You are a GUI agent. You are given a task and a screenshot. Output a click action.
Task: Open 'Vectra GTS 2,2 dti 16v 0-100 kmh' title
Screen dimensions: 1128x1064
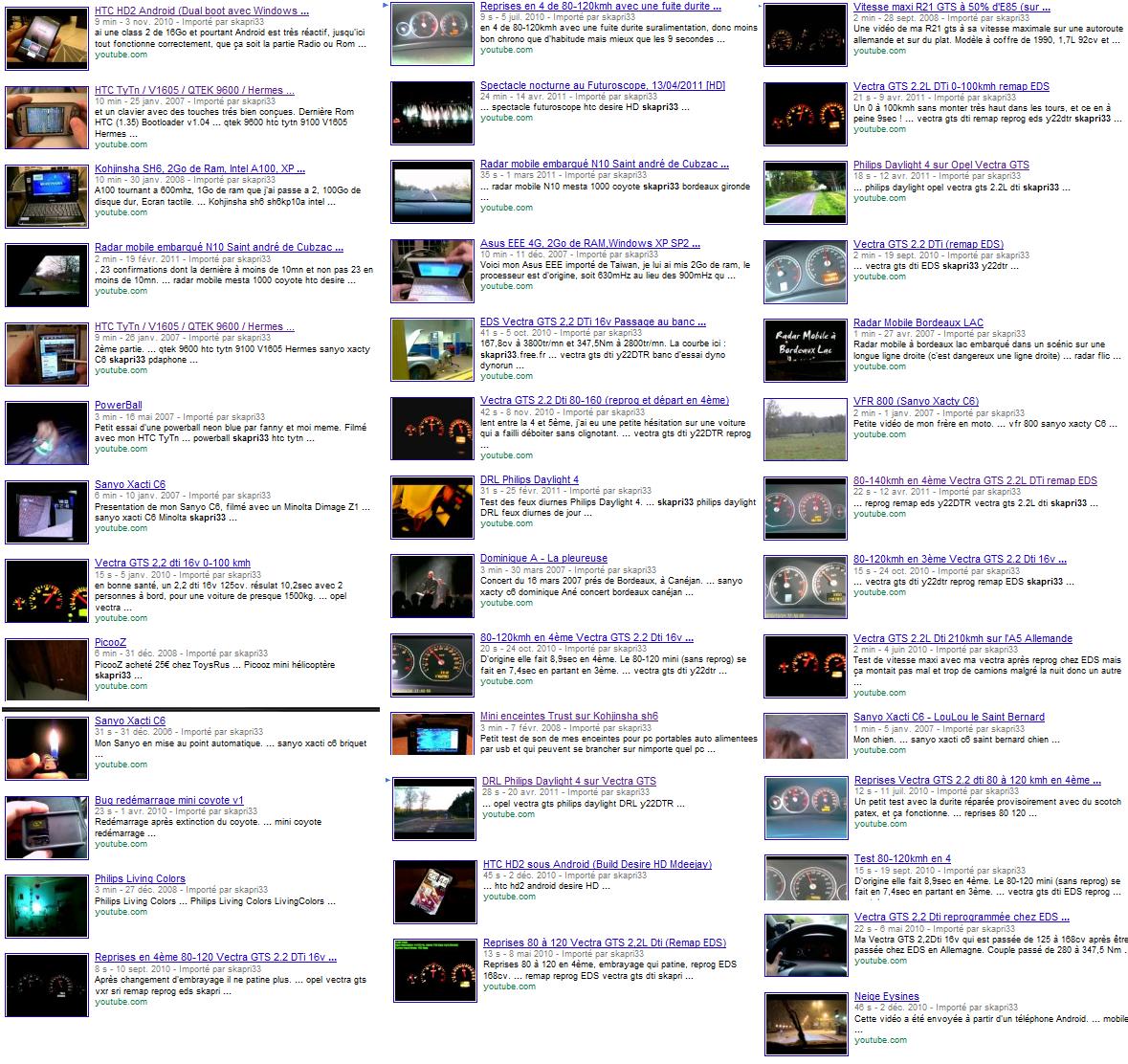[x=172, y=563]
